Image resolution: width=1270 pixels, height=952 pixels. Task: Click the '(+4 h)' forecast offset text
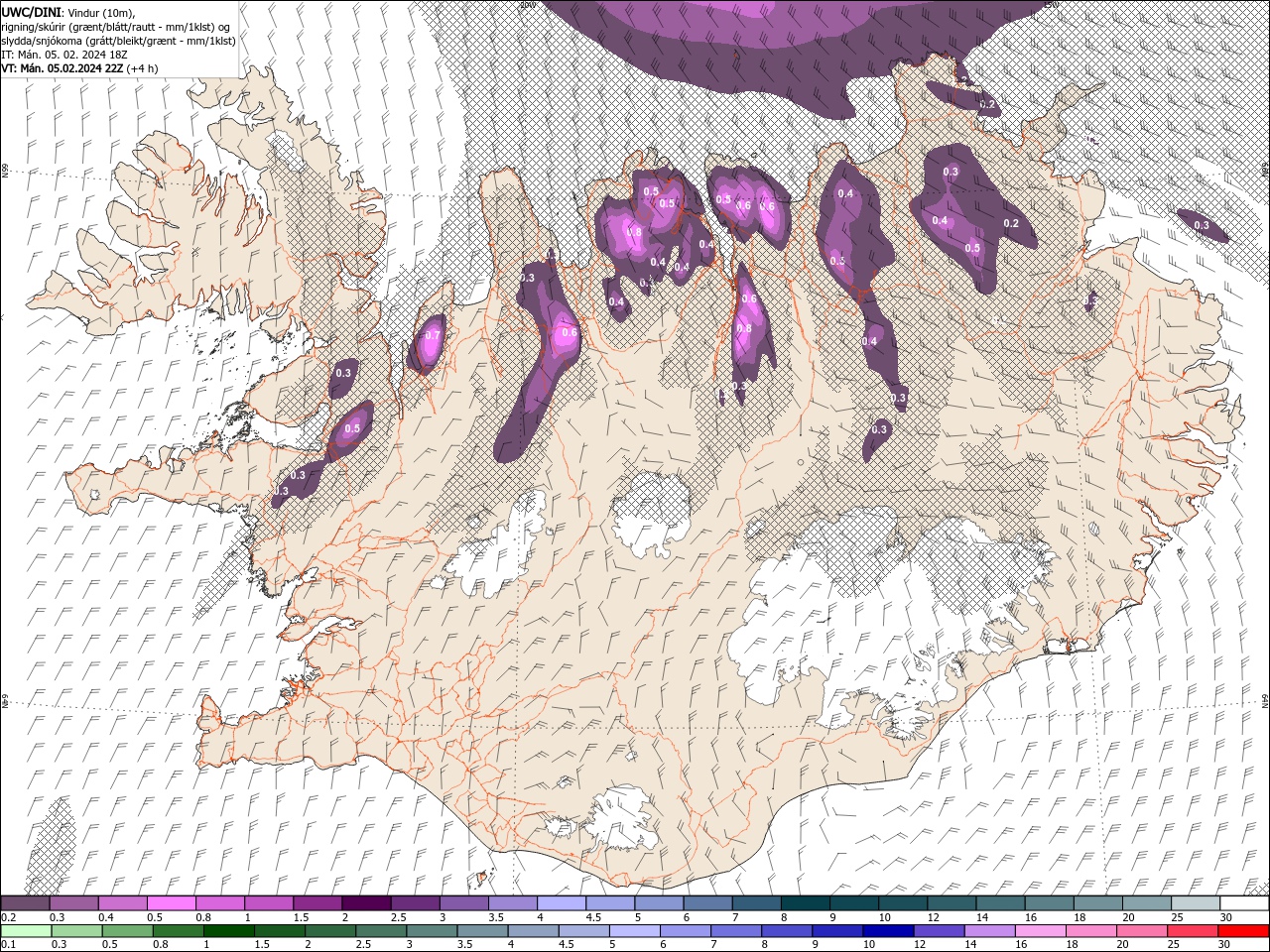[144, 68]
